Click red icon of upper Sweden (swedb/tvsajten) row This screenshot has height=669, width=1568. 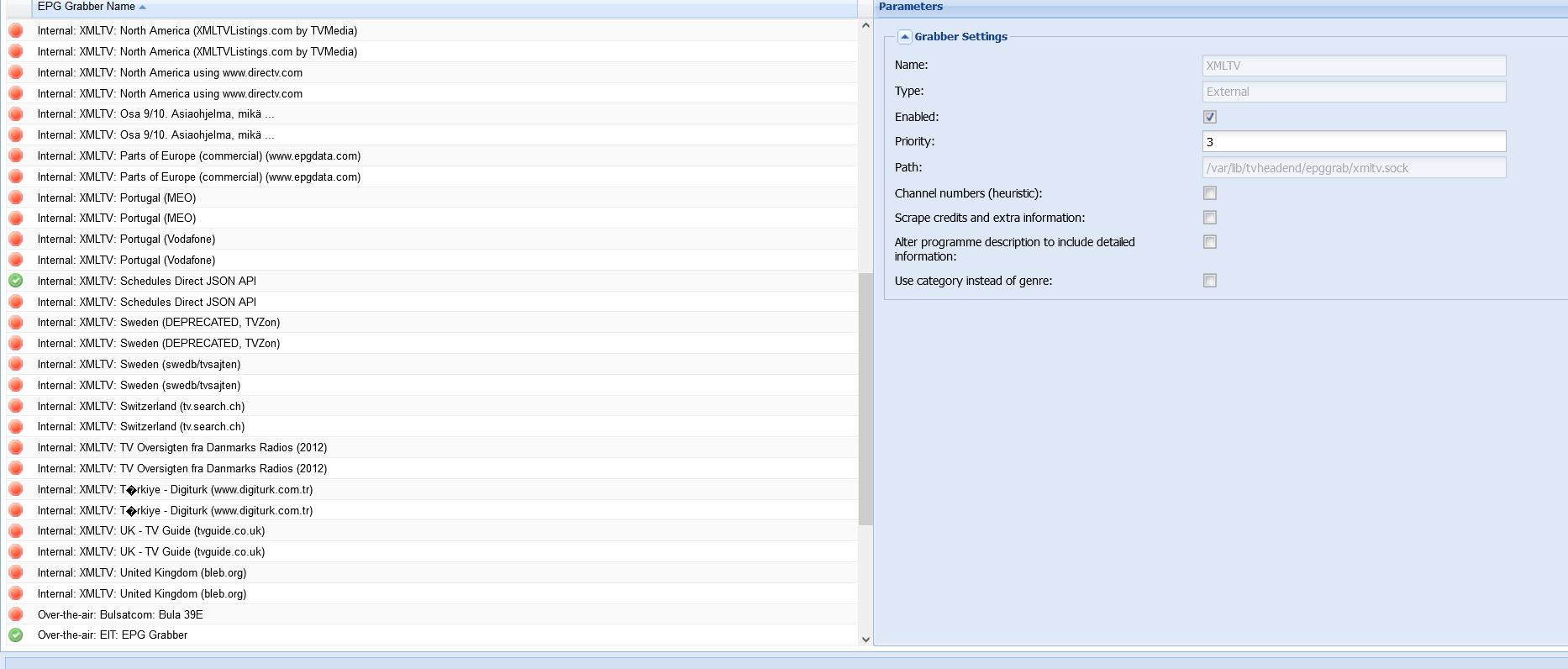coord(16,364)
